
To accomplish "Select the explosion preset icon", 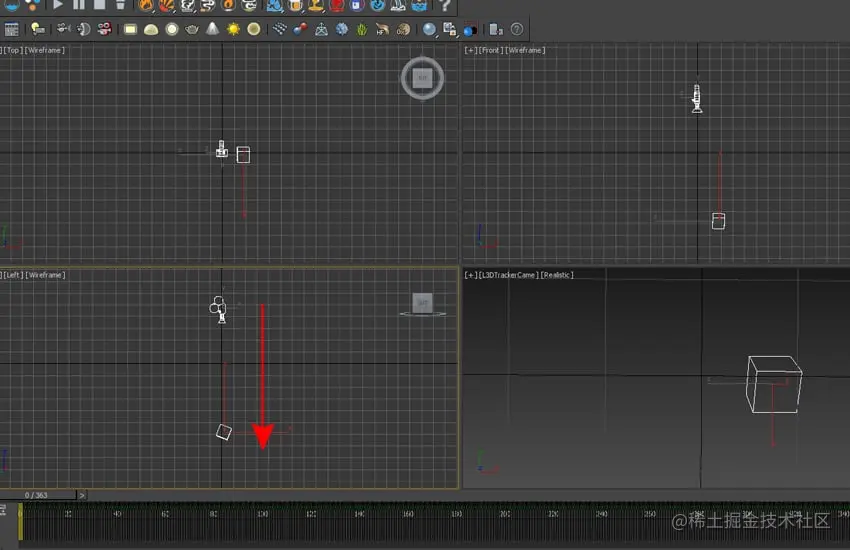I will tap(166, 5).
